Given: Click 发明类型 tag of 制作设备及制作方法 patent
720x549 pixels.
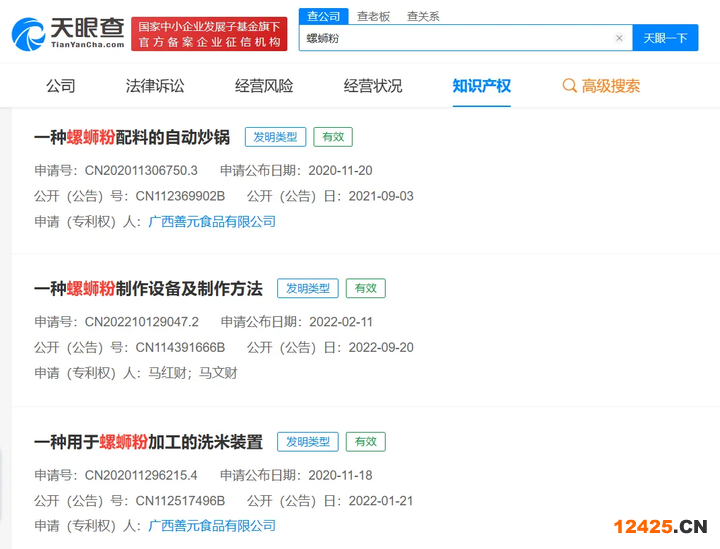Looking at the screenshot, I should click(x=308, y=288).
